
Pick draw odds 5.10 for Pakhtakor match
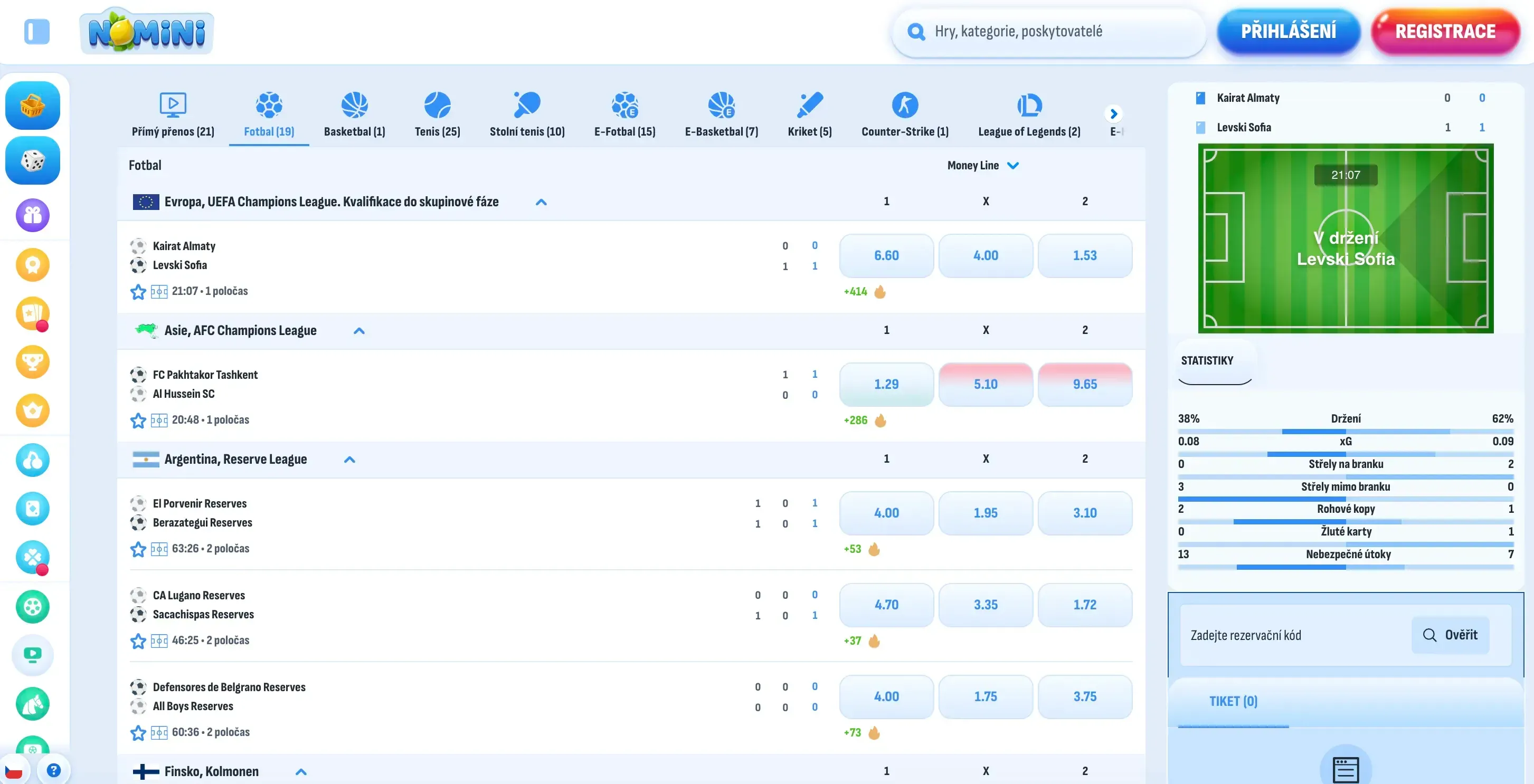pos(986,384)
